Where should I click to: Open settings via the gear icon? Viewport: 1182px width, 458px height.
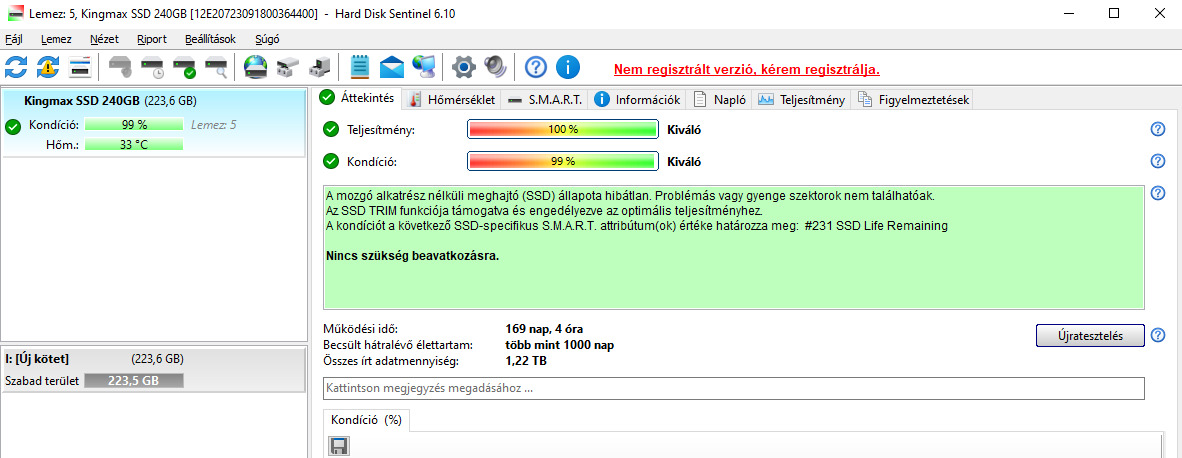(x=464, y=67)
